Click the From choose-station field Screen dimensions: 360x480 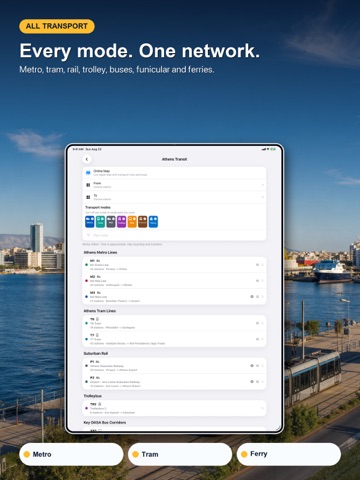click(x=174, y=185)
